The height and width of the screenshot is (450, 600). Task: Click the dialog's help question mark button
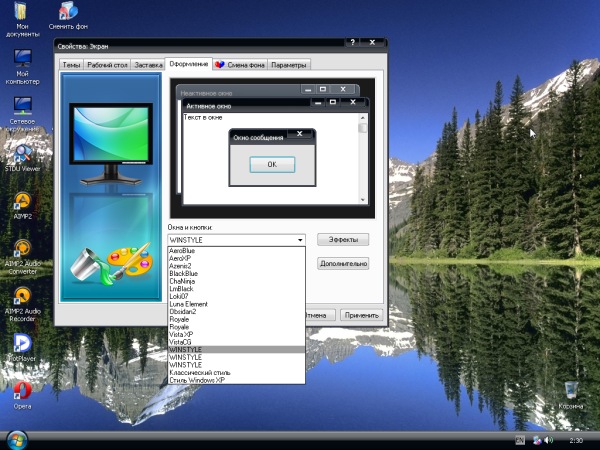coord(352,42)
